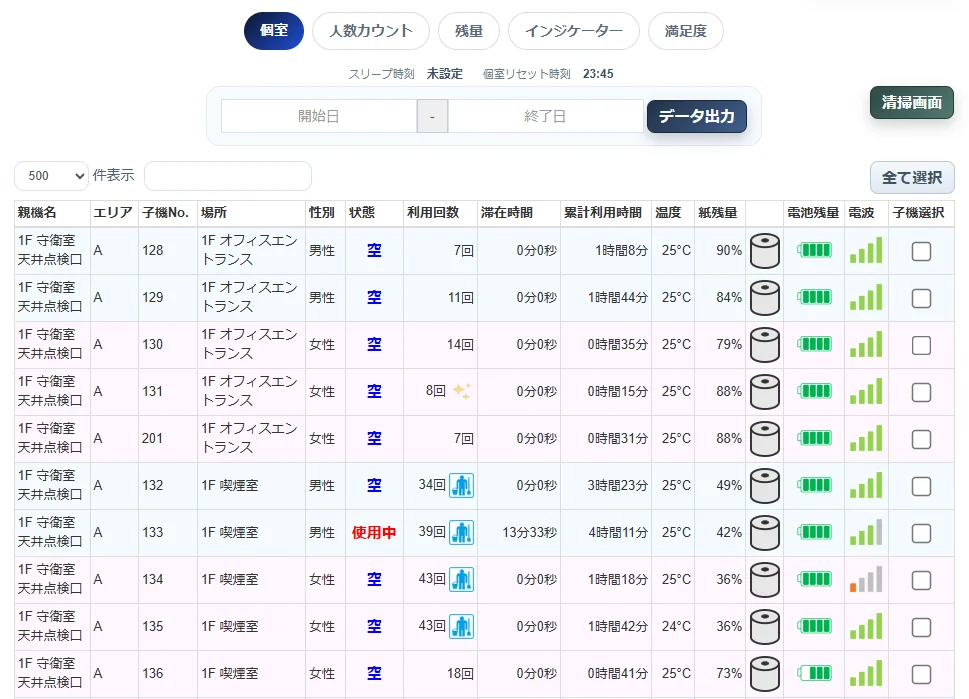Click the cleaning staff icon in row 135
969x699 pixels.
tap(461, 626)
